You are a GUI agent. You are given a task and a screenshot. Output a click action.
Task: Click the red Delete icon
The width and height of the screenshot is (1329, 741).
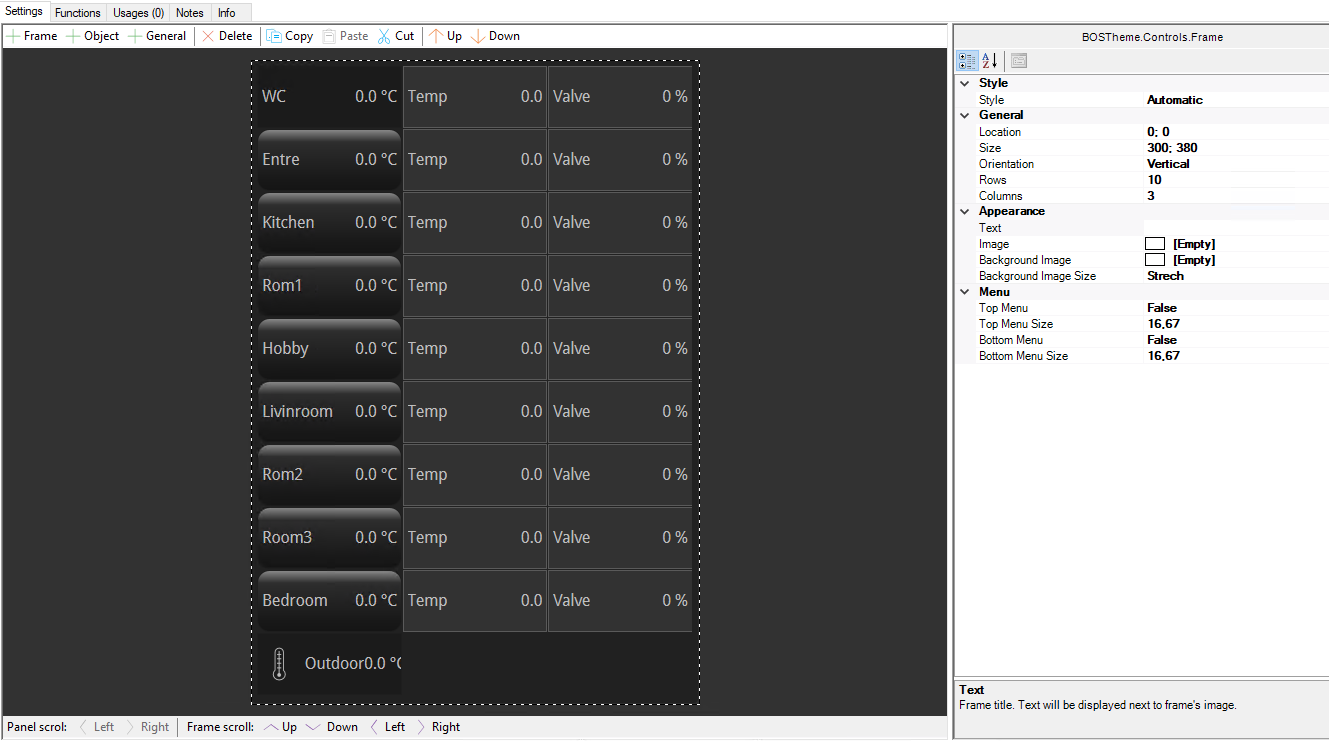coord(208,36)
